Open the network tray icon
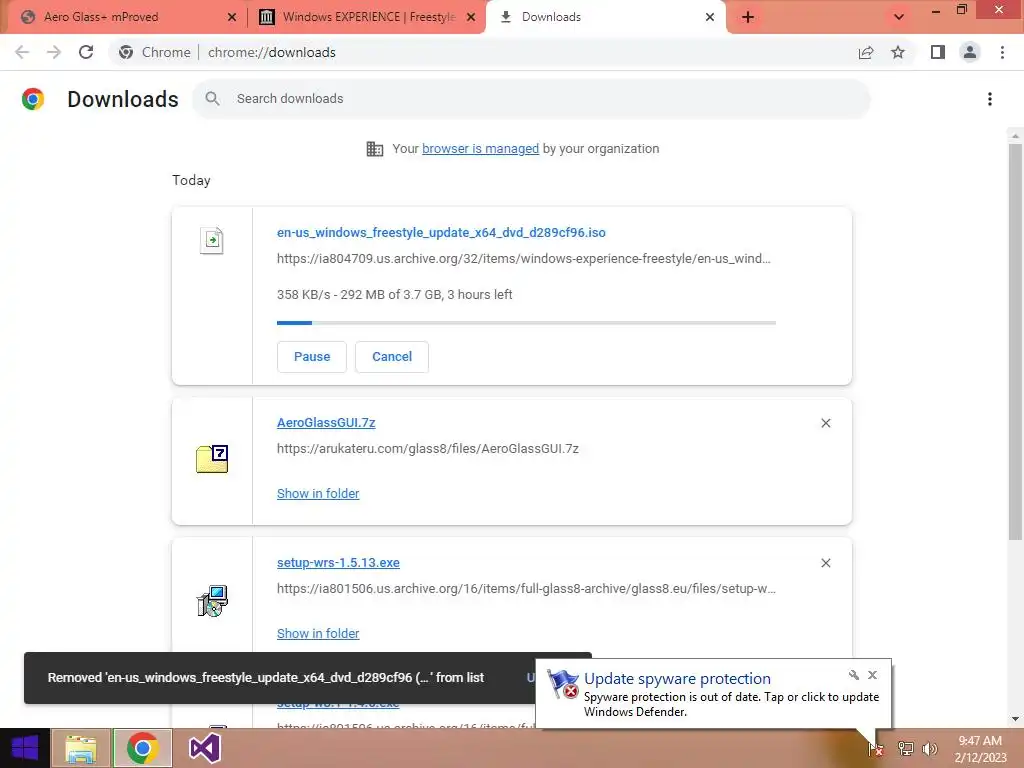1024x768 pixels. click(x=906, y=749)
